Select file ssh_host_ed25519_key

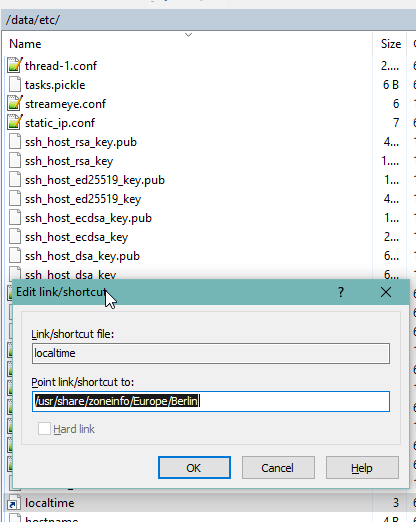[83, 199]
